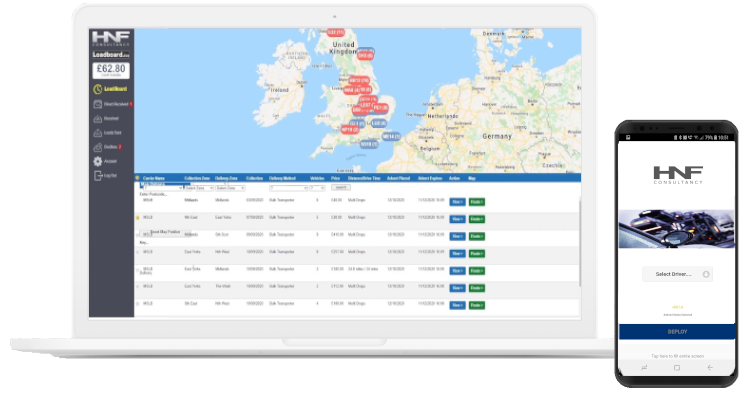Click Route button for 24.8 miles load
The image size is (754, 400).
tap(477, 271)
